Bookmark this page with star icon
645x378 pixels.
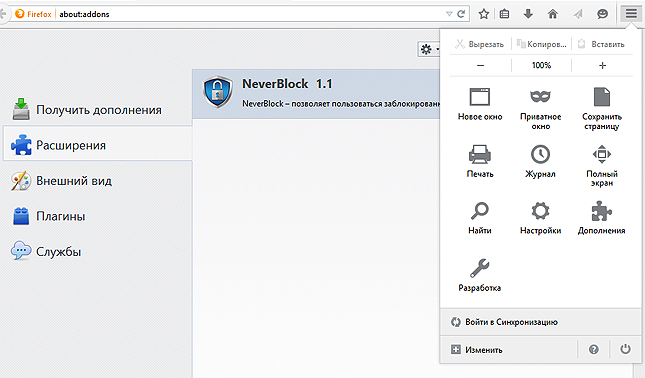coord(484,14)
